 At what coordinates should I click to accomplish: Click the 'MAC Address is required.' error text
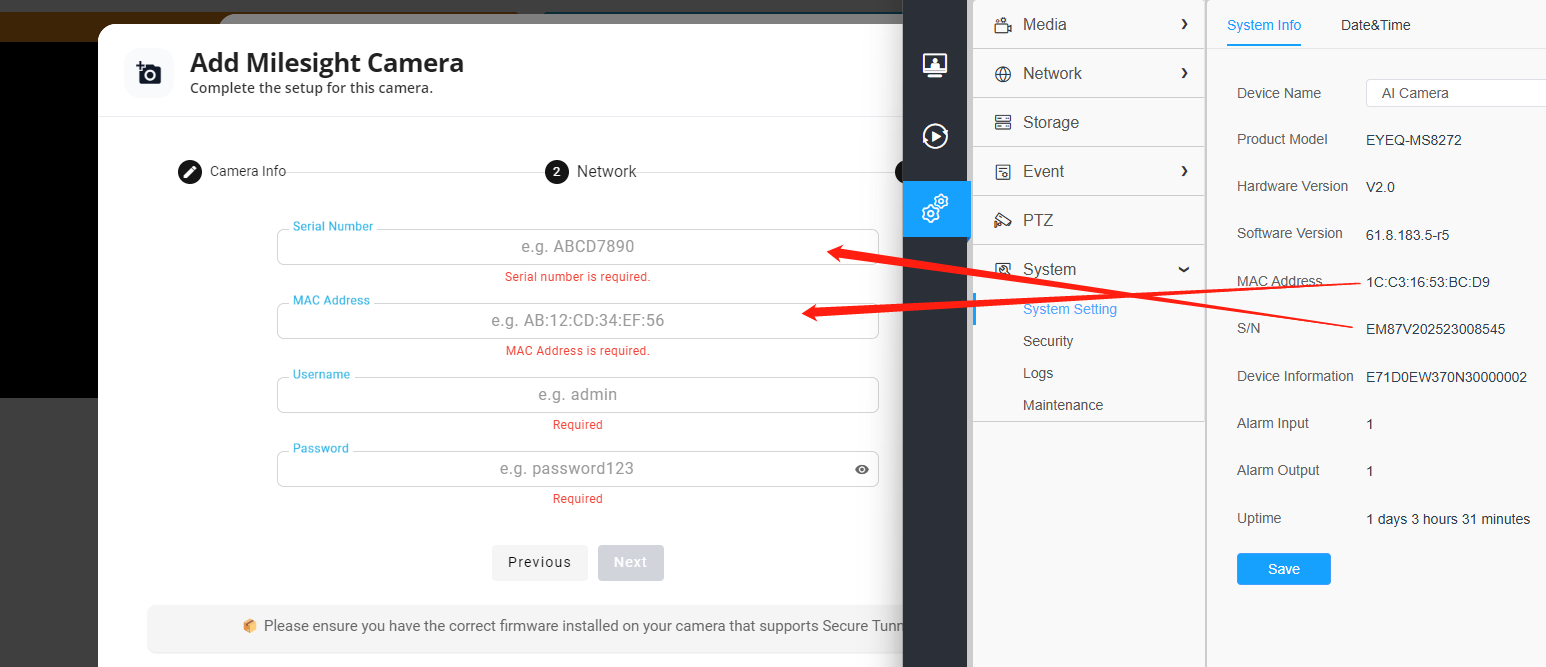[x=578, y=351]
